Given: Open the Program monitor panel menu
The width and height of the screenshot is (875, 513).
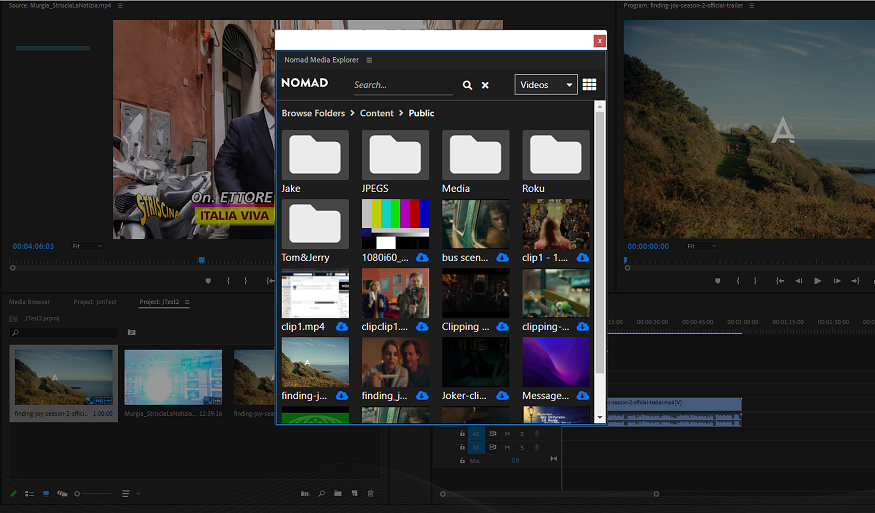Looking at the screenshot, I should pyautogui.click(x=752, y=6).
